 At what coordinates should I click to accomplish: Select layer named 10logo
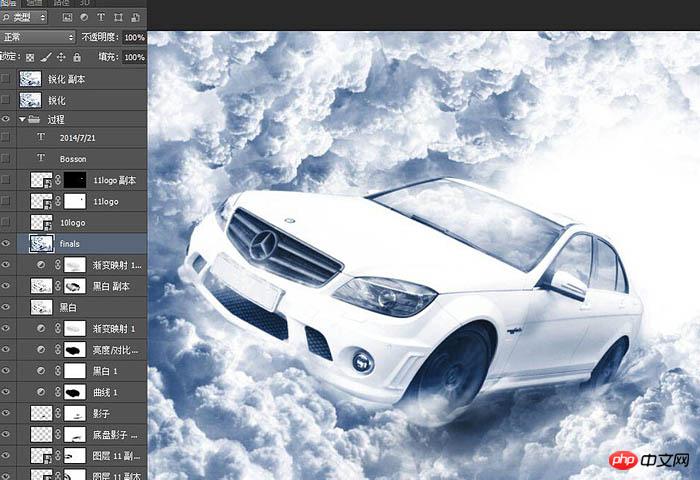tap(72, 222)
